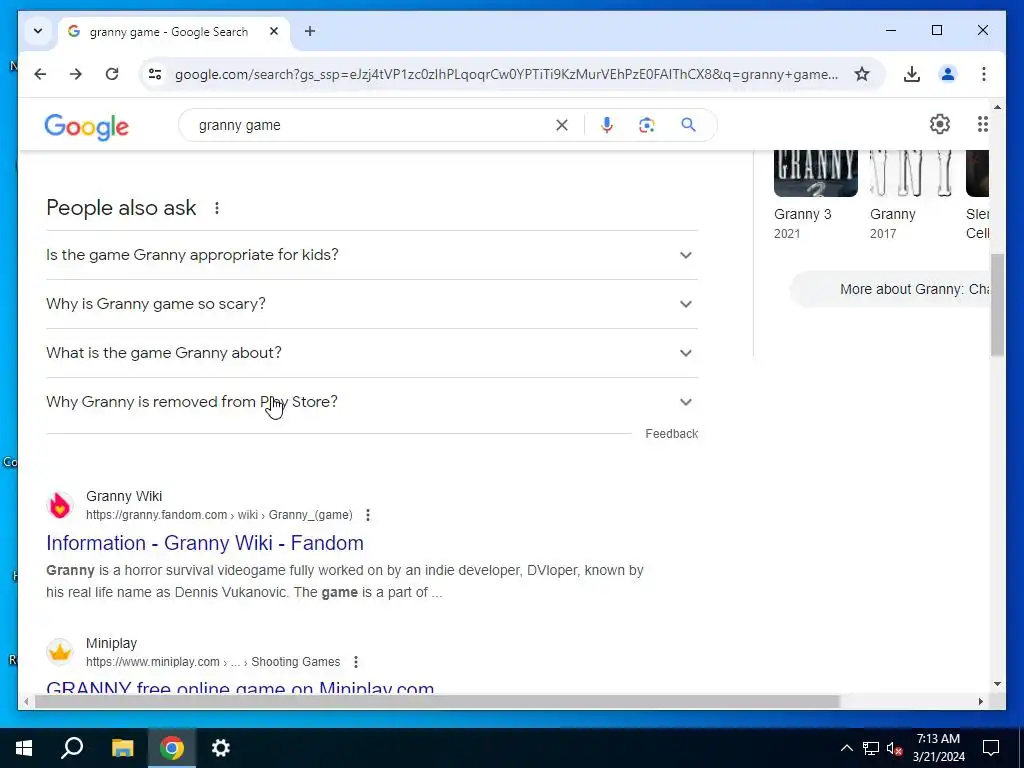Open Chrome downloads icon
The width and height of the screenshot is (1024, 768).
point(912,74)
